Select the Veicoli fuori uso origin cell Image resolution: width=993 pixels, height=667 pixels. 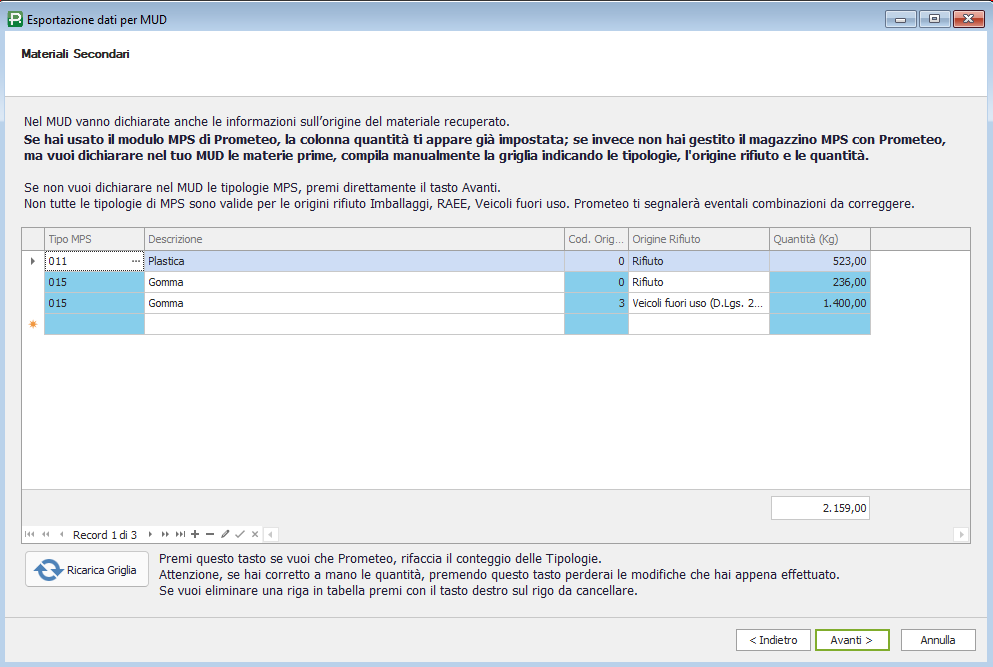point(698,303)
